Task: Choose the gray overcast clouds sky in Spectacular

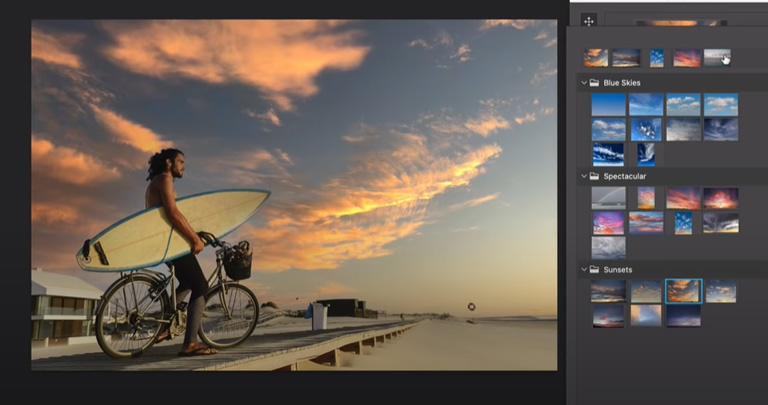Action: (x=608, y=247)
